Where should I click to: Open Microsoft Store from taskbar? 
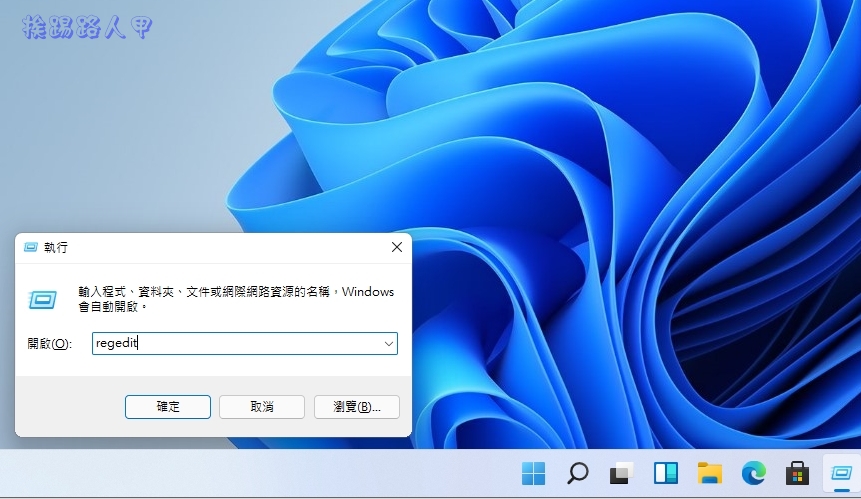tap(797, 473)
